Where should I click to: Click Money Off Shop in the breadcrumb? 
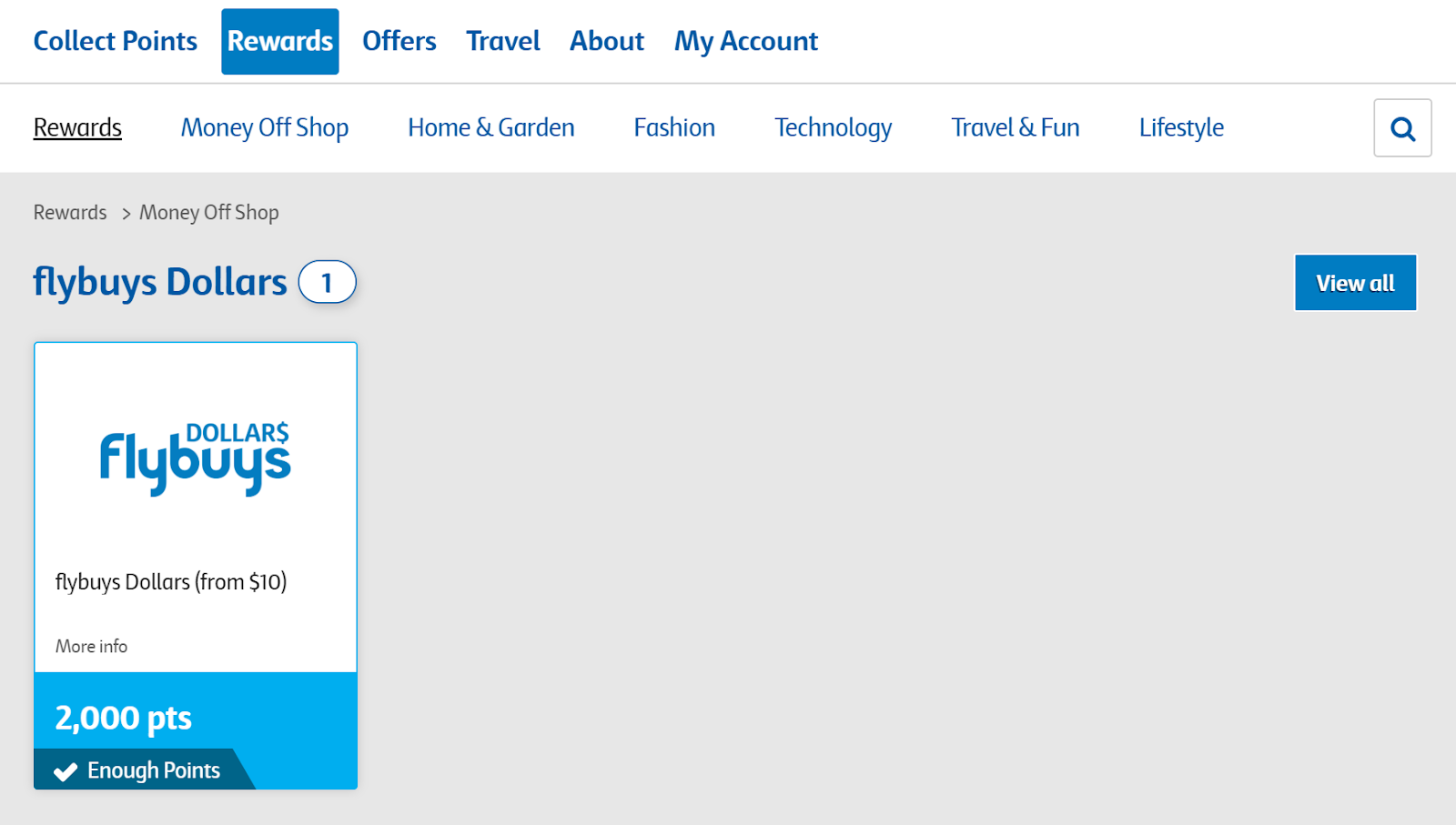(x=209, y=212)
